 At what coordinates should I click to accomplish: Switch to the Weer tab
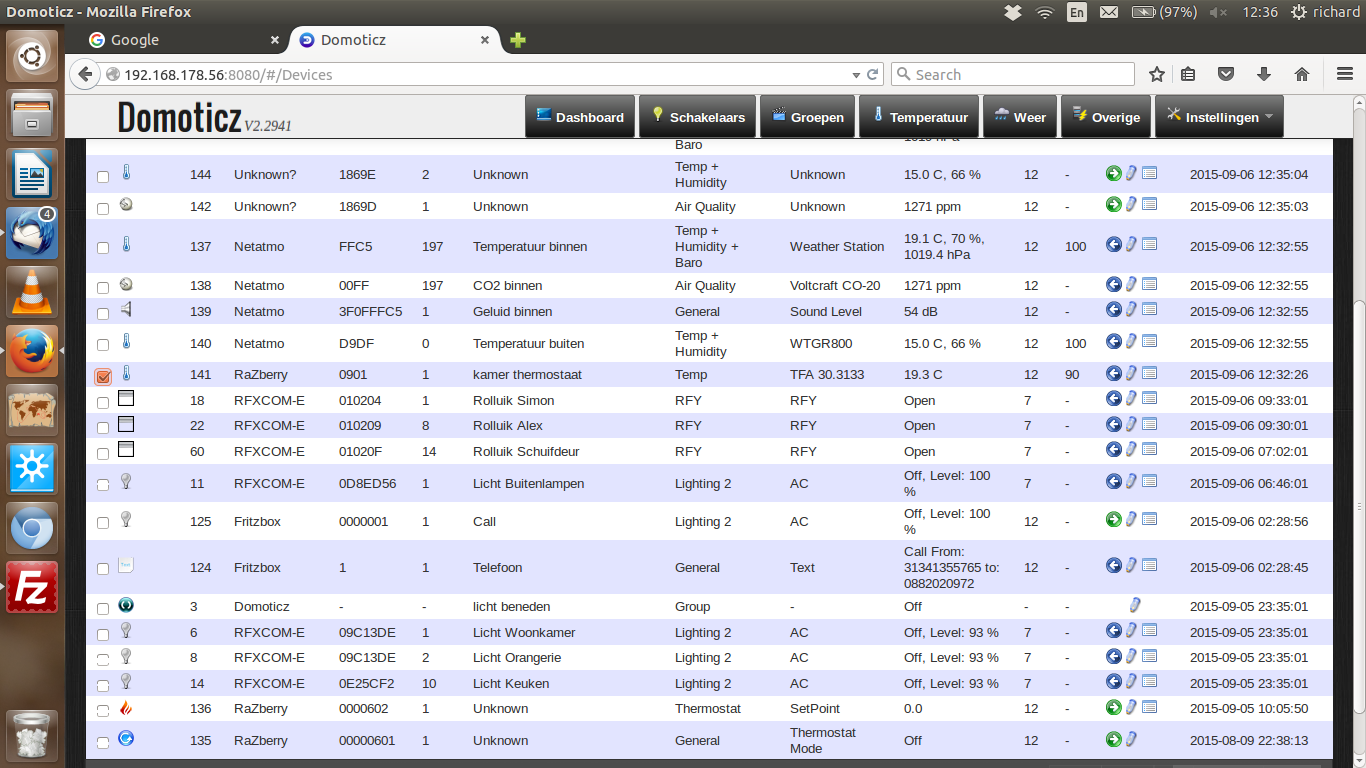(x=1020, y=117)
